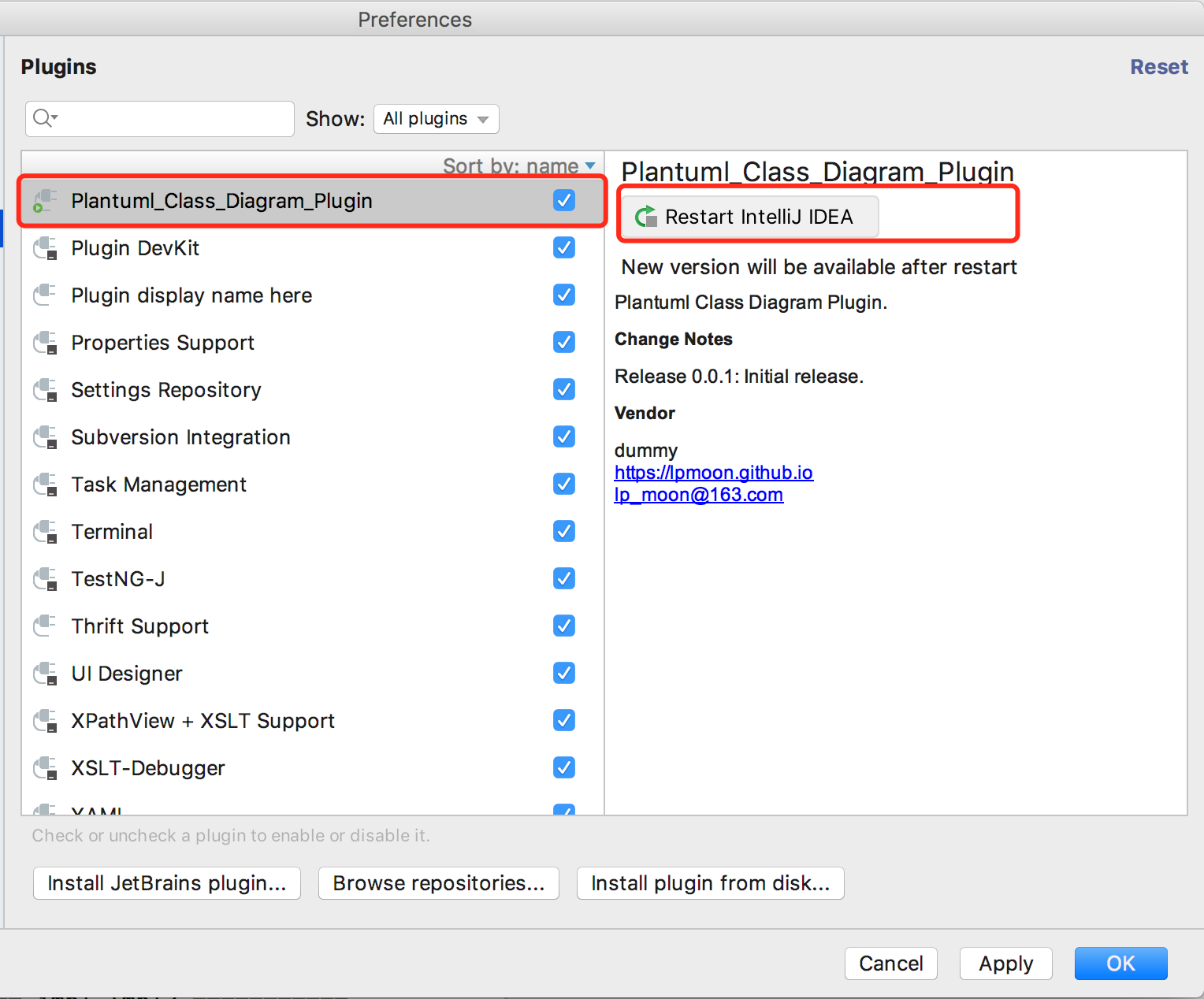Disable Task Management checkbox
This screenshot has width=1204, height=999.
pos(564,484)
